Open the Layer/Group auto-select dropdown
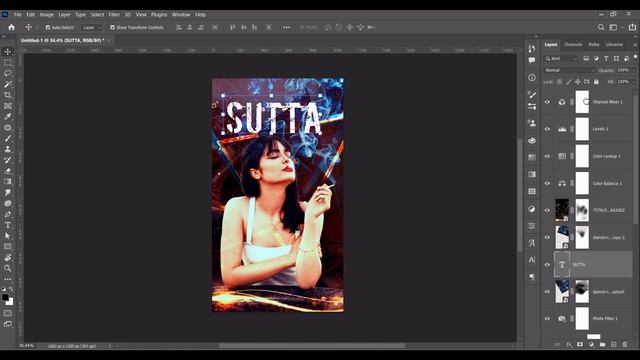The width and height of the screenshot is (640, 360). tap(92, 27)
